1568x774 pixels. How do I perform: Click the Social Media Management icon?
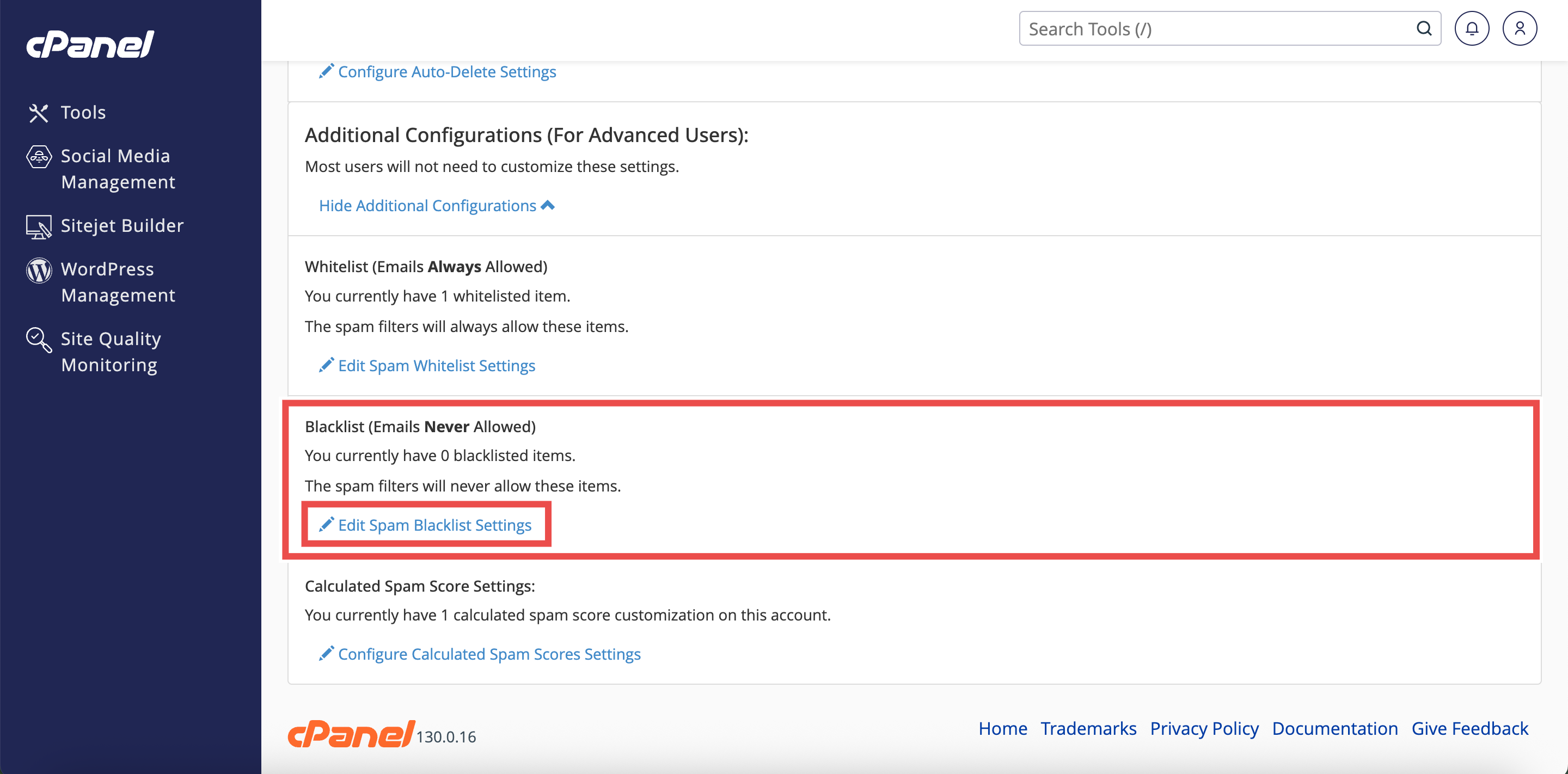[38, 157]
